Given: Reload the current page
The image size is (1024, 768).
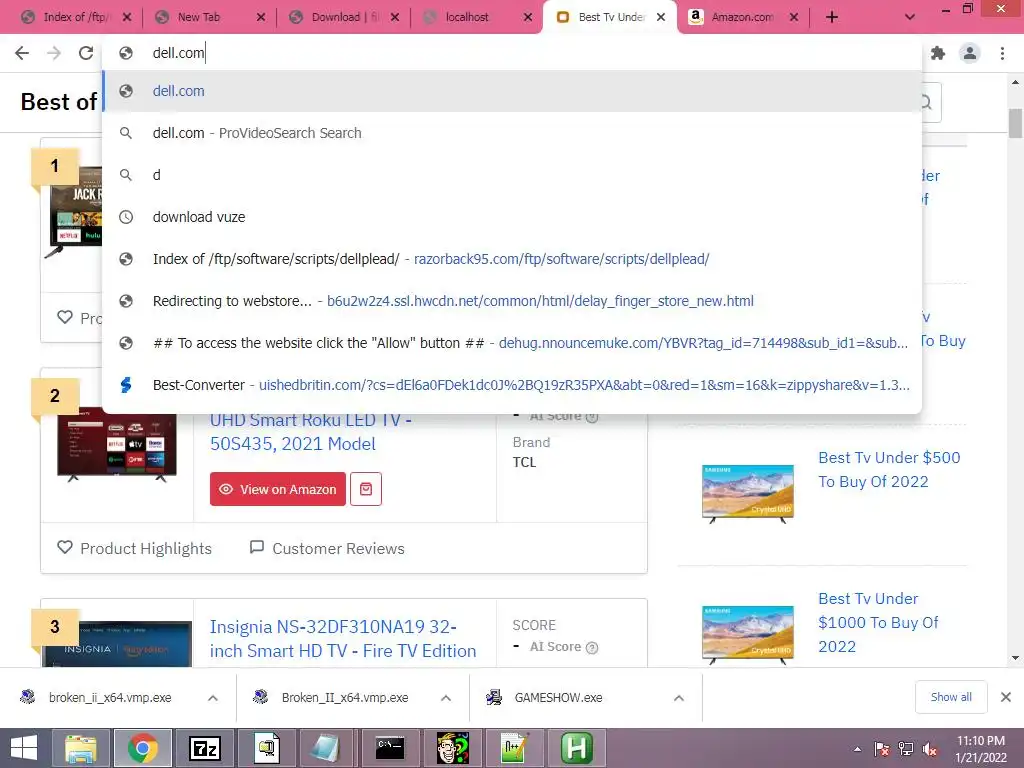Looking at the screenshot, I should tap(86, 53).
